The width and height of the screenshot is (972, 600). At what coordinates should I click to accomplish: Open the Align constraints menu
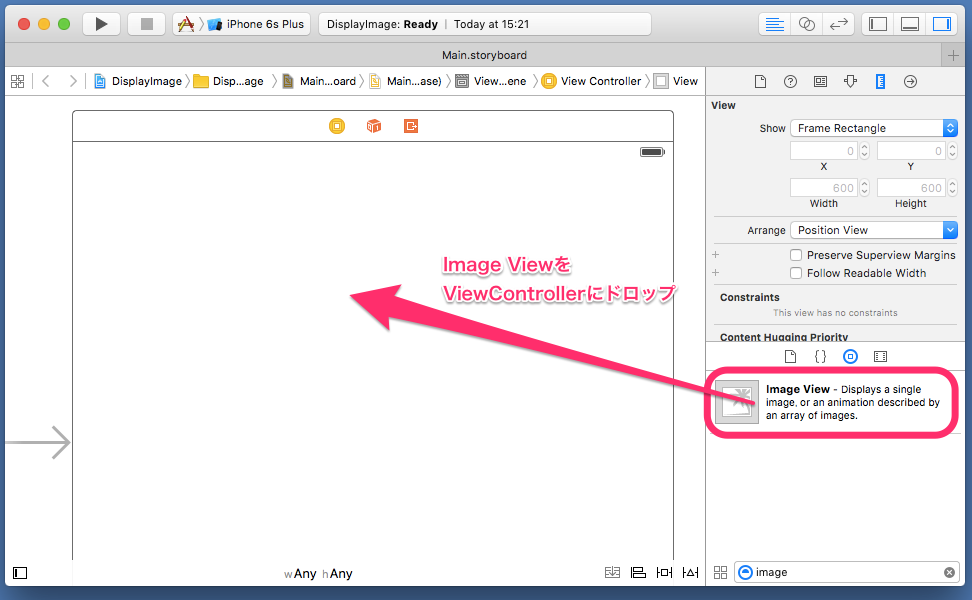coord(638,572)
